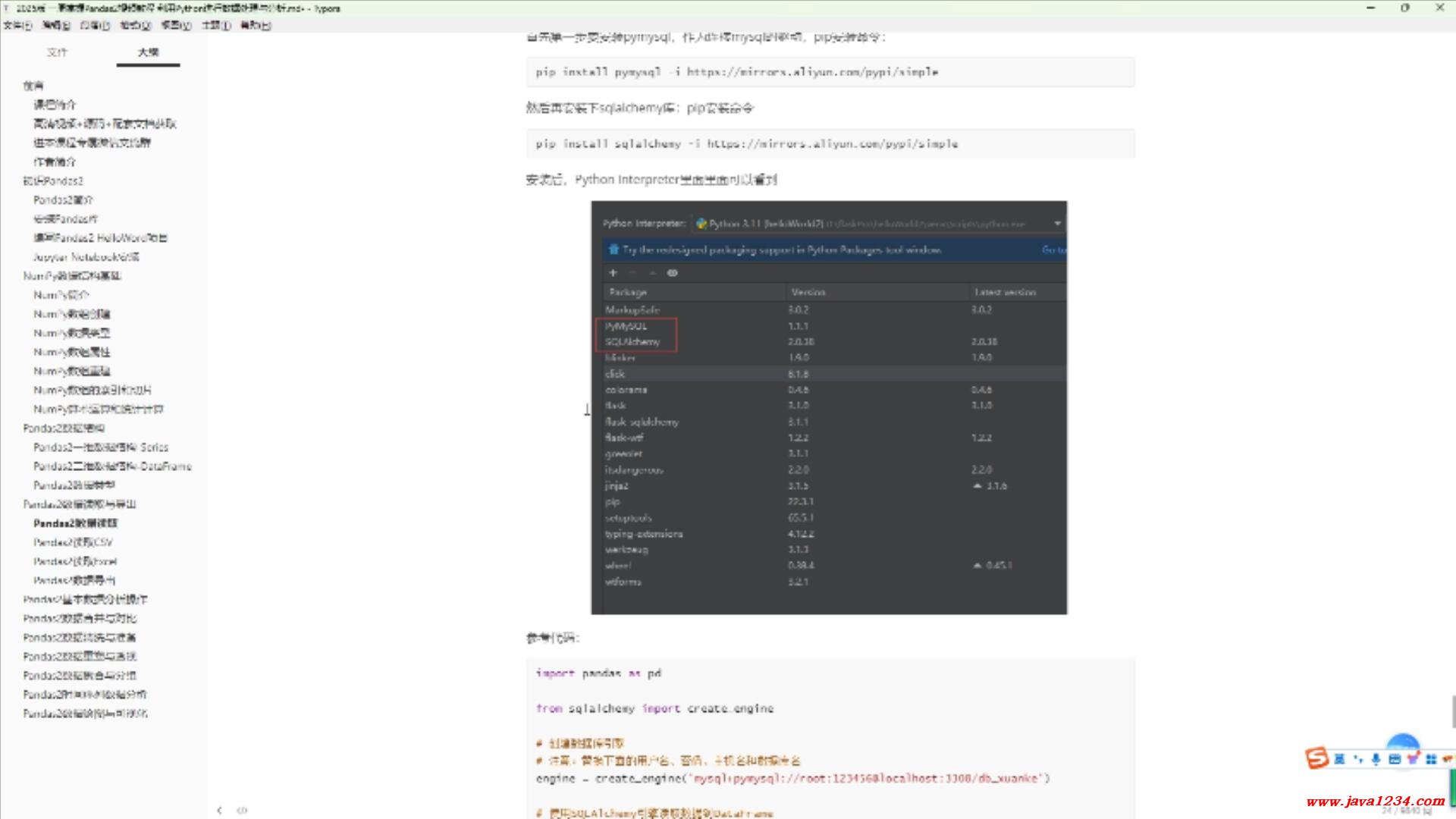Open the Sogou toolbox grid icon
Viewport: 1456px width, 819px height.
[1431, 758]
